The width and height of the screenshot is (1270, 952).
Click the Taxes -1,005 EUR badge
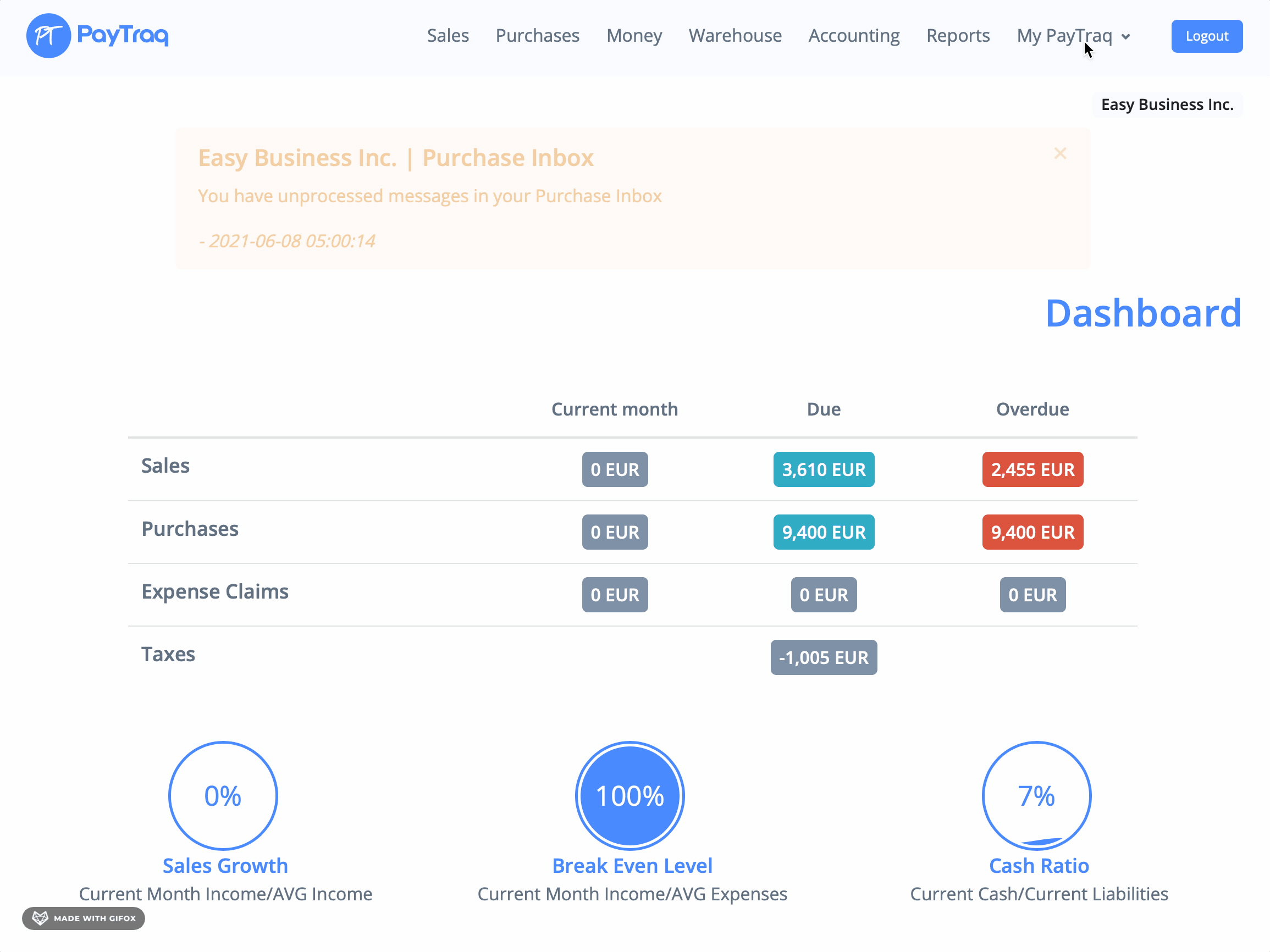tap(824, 657)
